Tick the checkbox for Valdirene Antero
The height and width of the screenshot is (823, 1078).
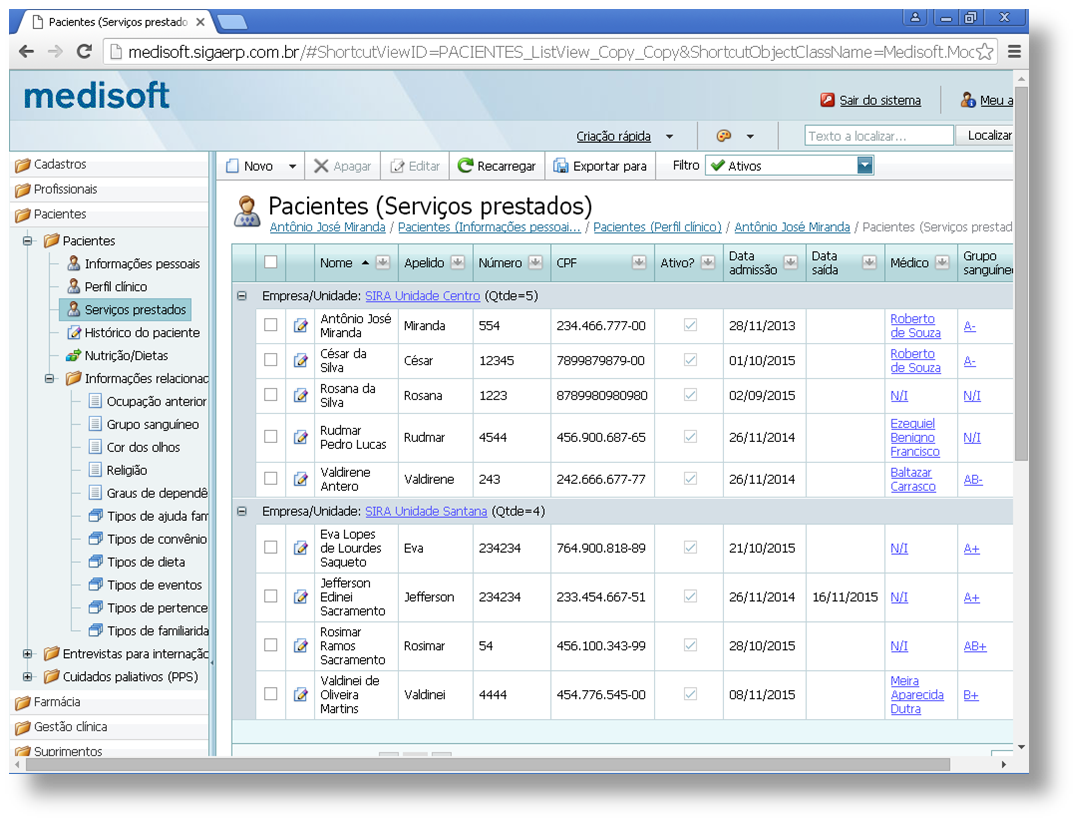(271, 479)
